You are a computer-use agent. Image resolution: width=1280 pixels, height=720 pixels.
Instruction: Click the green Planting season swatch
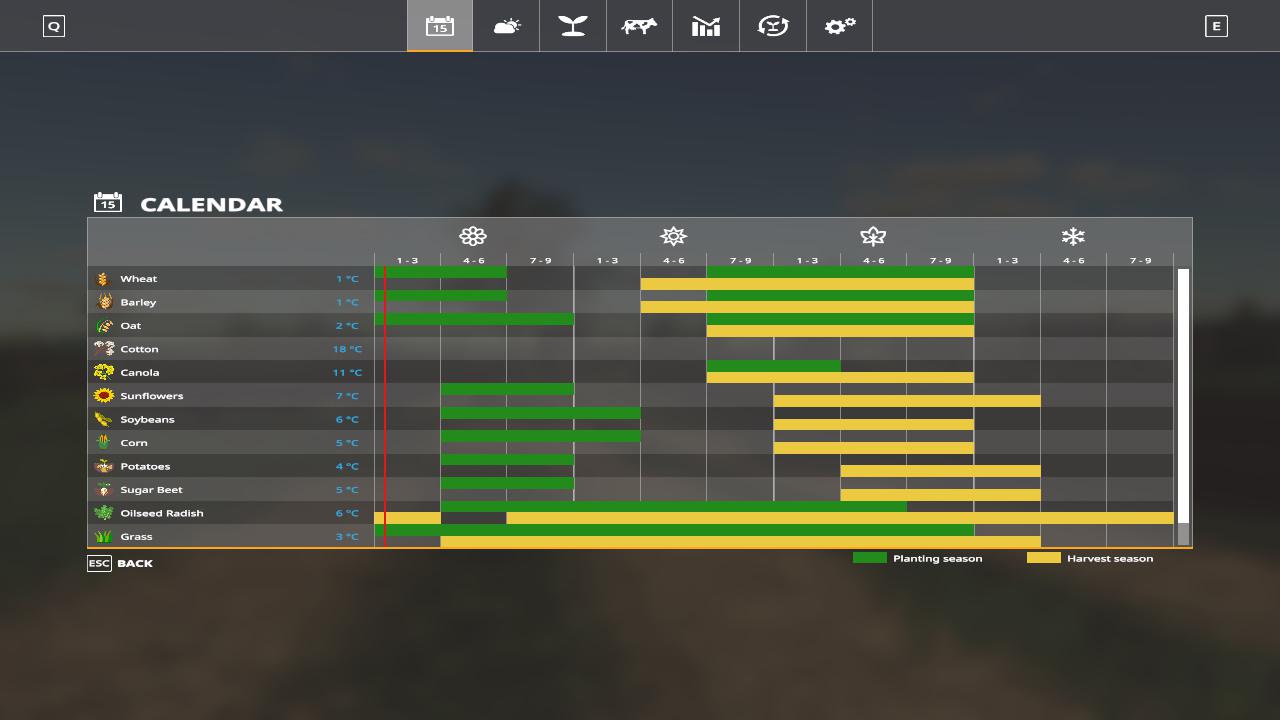[x=869, y=558]
